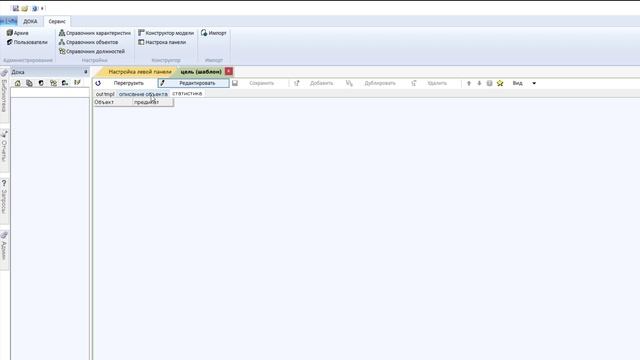
Task: Select the описание объекта sub-tab
Action: pos(143,94)
